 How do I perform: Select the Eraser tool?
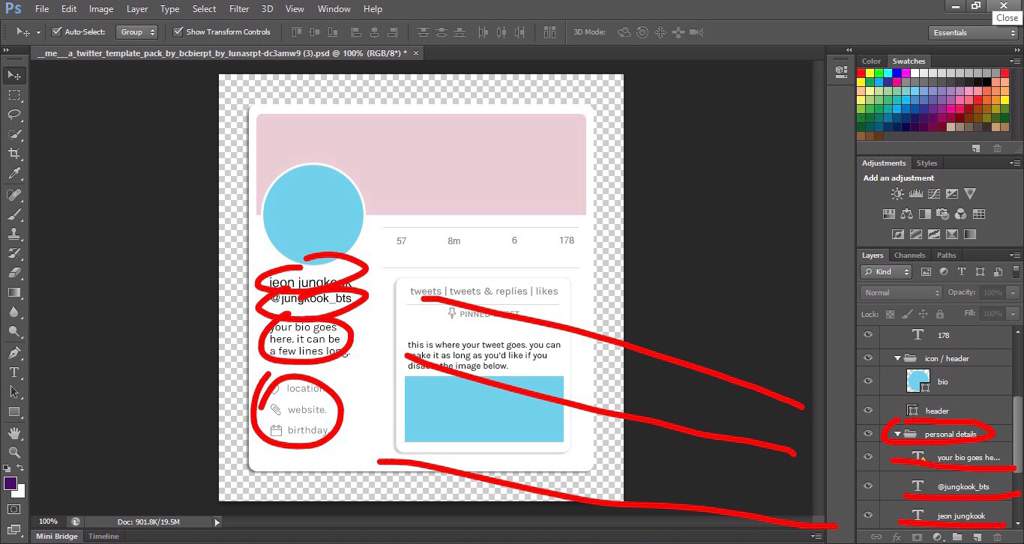tap(14, 273)
